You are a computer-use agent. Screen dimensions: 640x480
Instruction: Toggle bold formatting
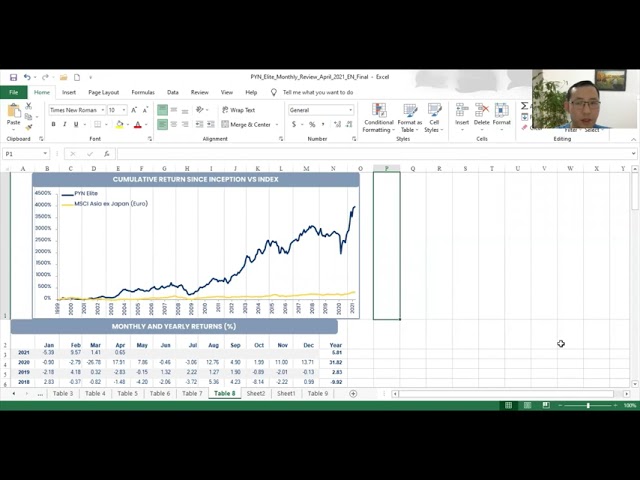(53, 124)
